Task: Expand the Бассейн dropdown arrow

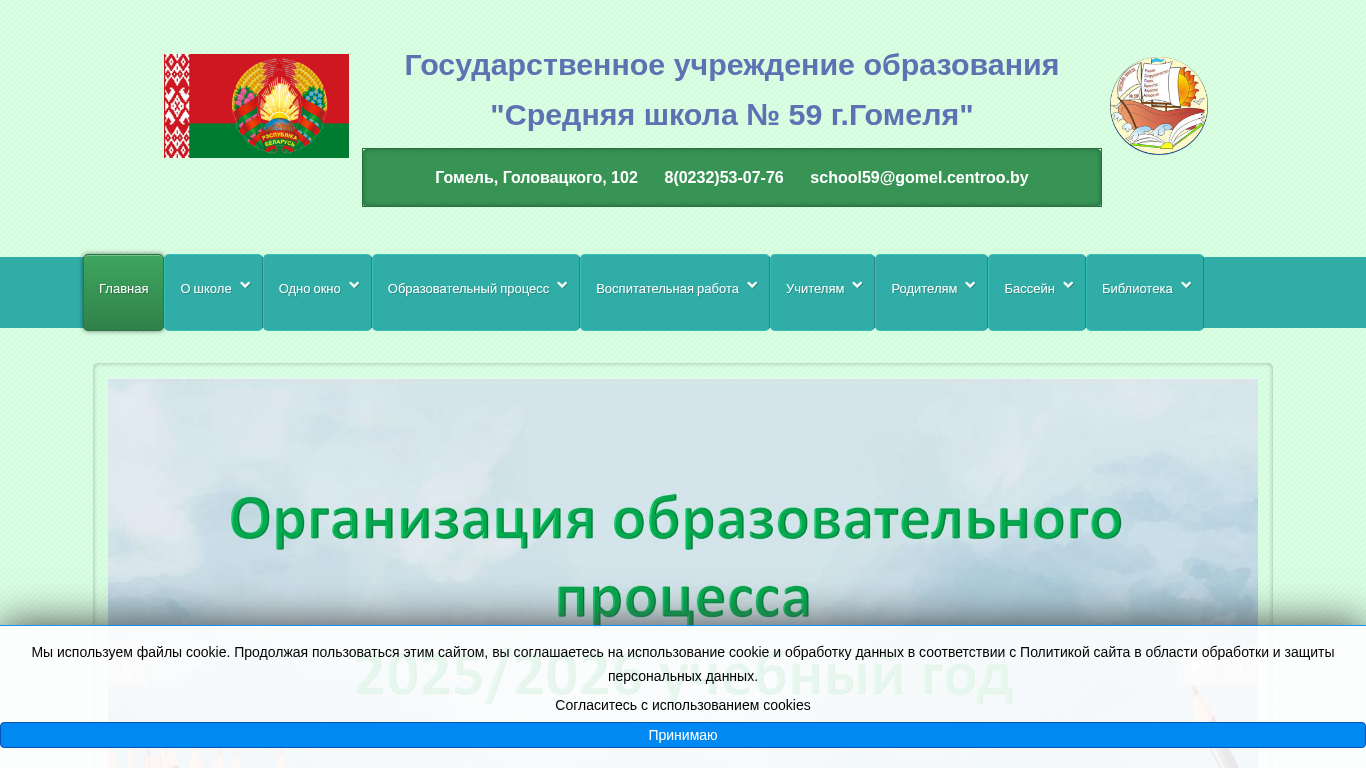Action: pyautogui.click(x=1068, y=285)
